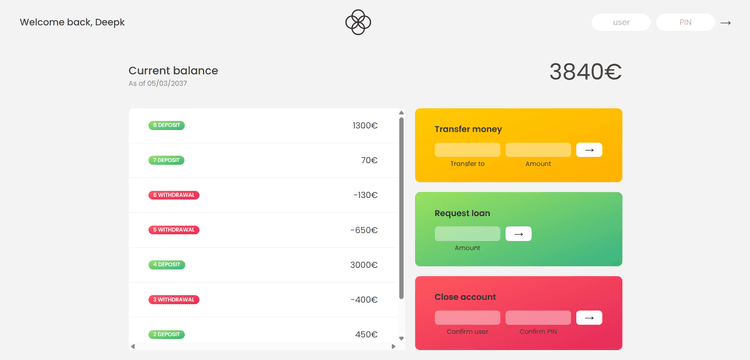Click the movements vertical scrollbar thumb
This screenshot has height=360, width=750.
pos(401,208)
